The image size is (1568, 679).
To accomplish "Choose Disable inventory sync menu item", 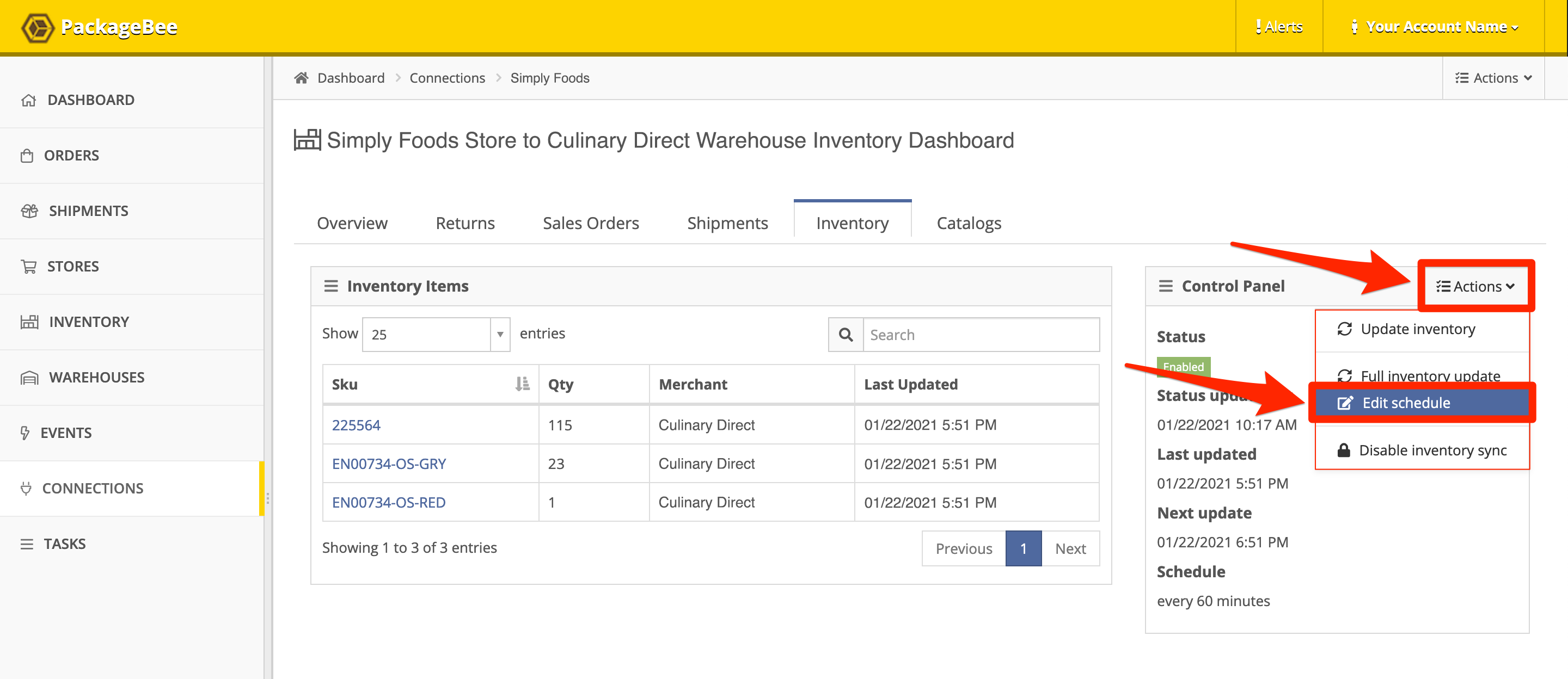I will coord(1423,450).
